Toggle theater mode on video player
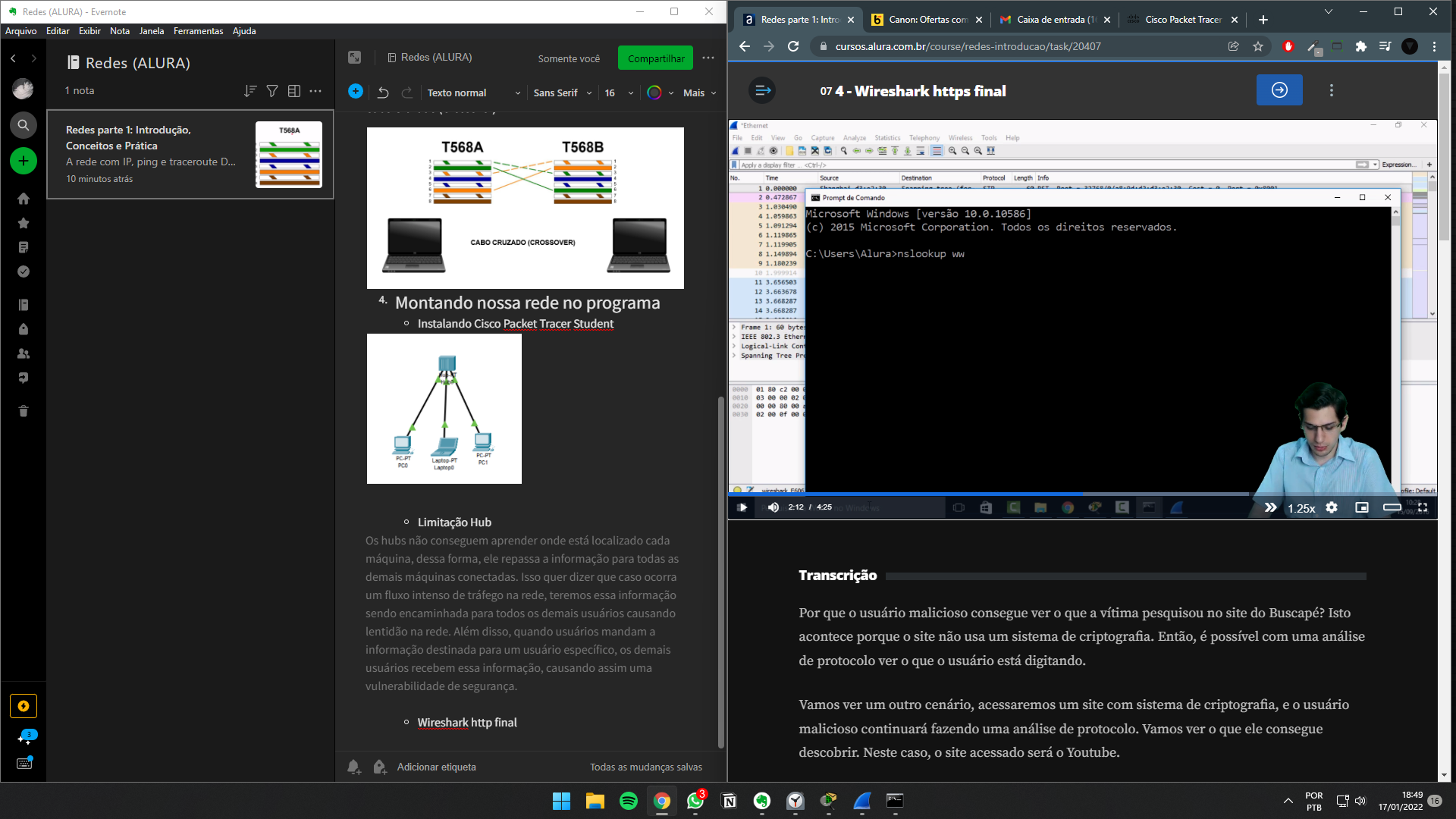Screen dimensions: 1456x819 (1392, 507)
